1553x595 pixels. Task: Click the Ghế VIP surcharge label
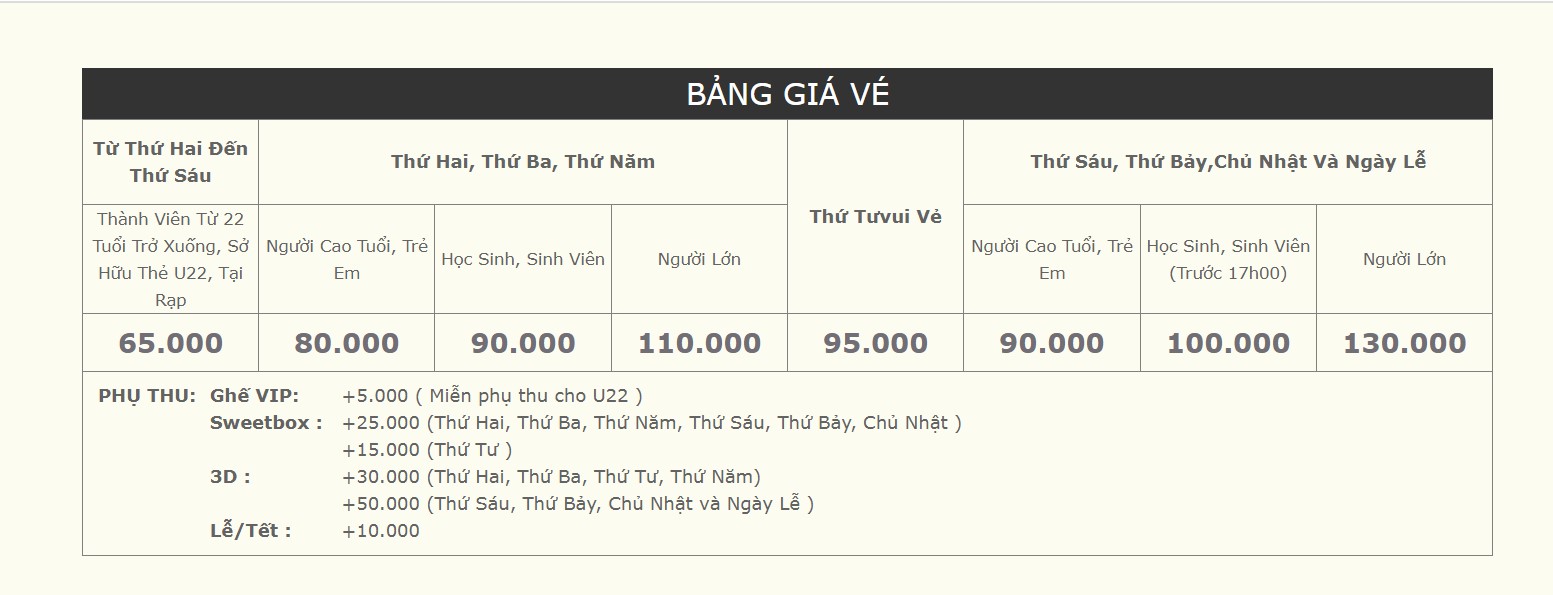[x=254, y=396]
